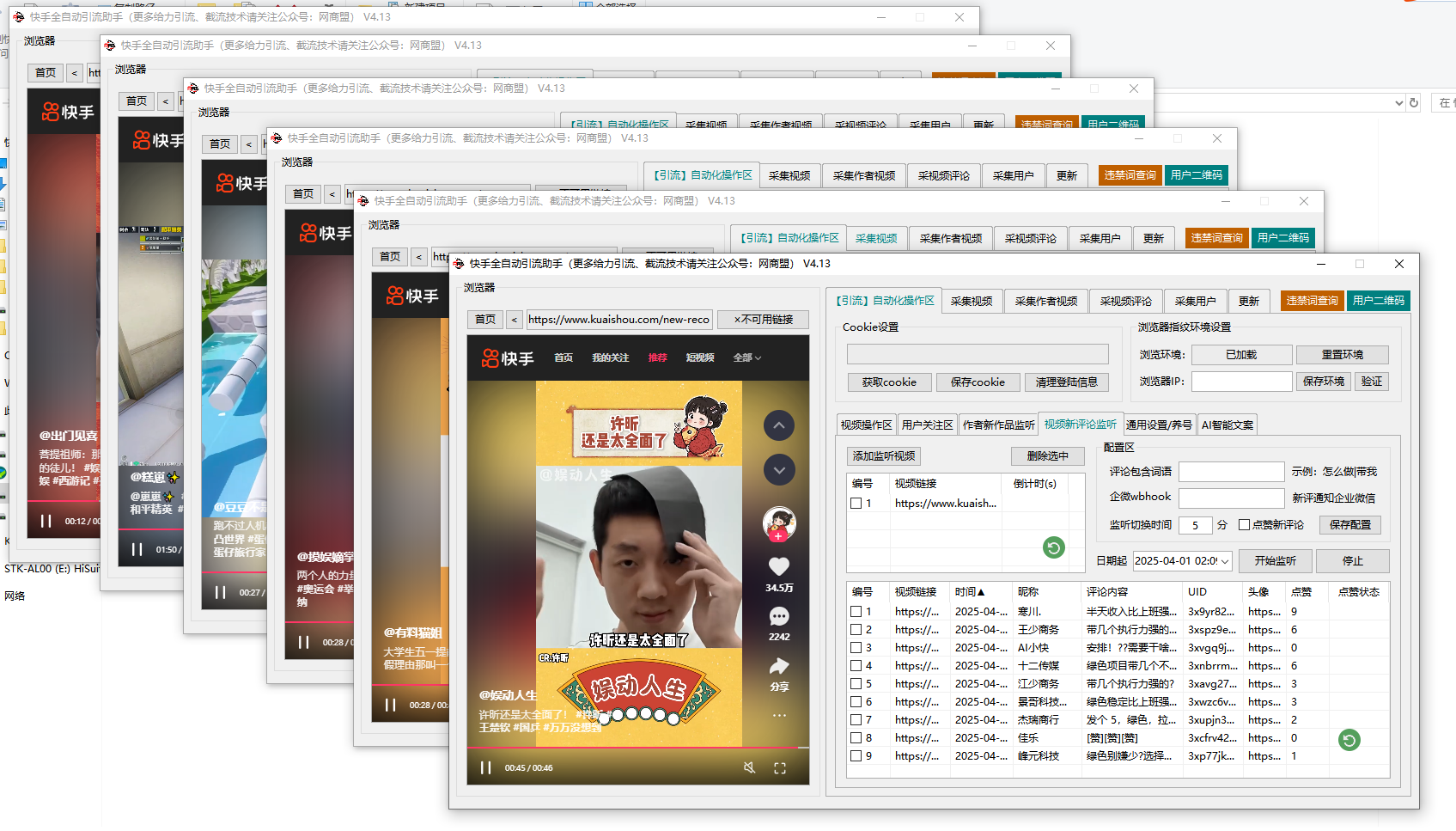
Task: Click green refresh icon in monitor video list
Action: coord(1054,547)
